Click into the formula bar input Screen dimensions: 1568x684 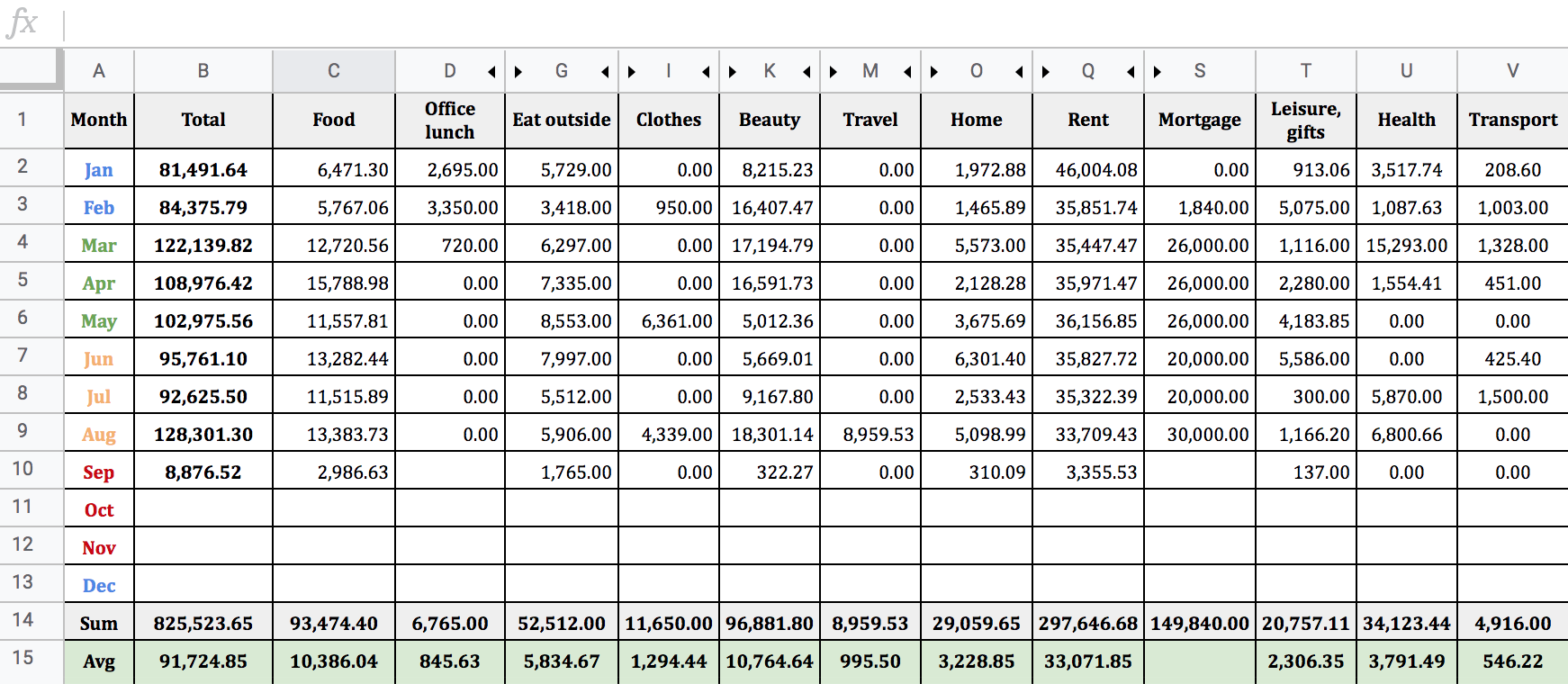click(x=815, y=23)
